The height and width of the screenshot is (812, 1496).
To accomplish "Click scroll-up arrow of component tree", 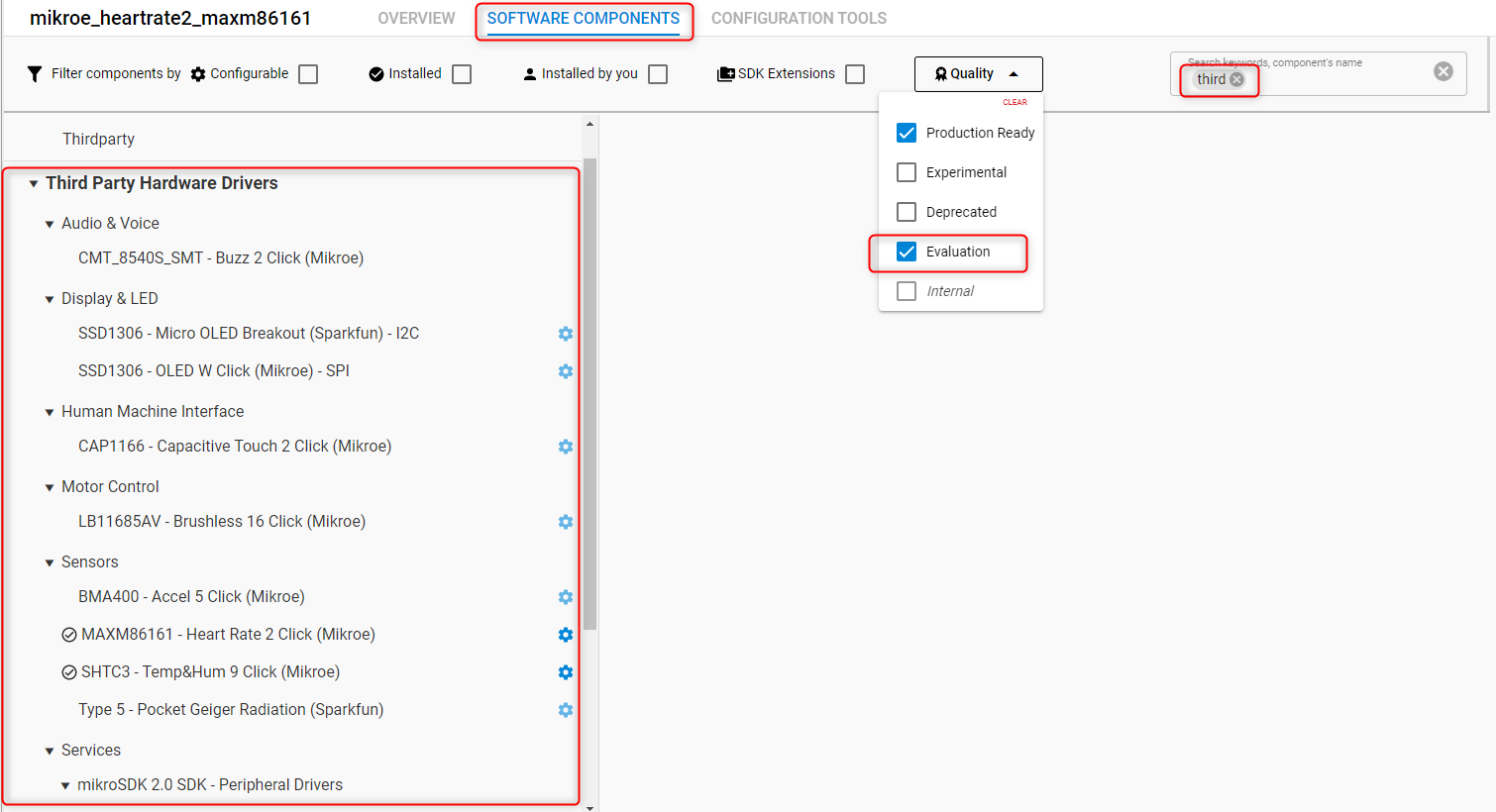I will pos(590,125).
